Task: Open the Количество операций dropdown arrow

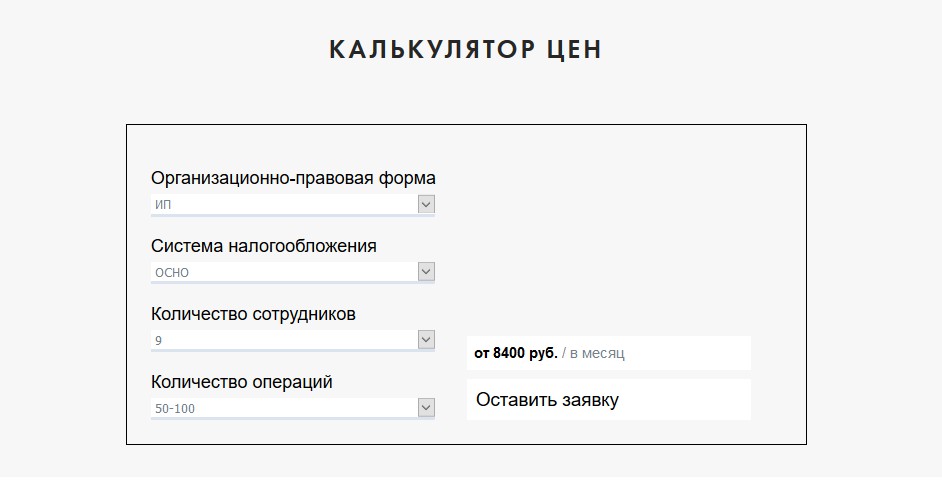Action: (x=426, y=408)
